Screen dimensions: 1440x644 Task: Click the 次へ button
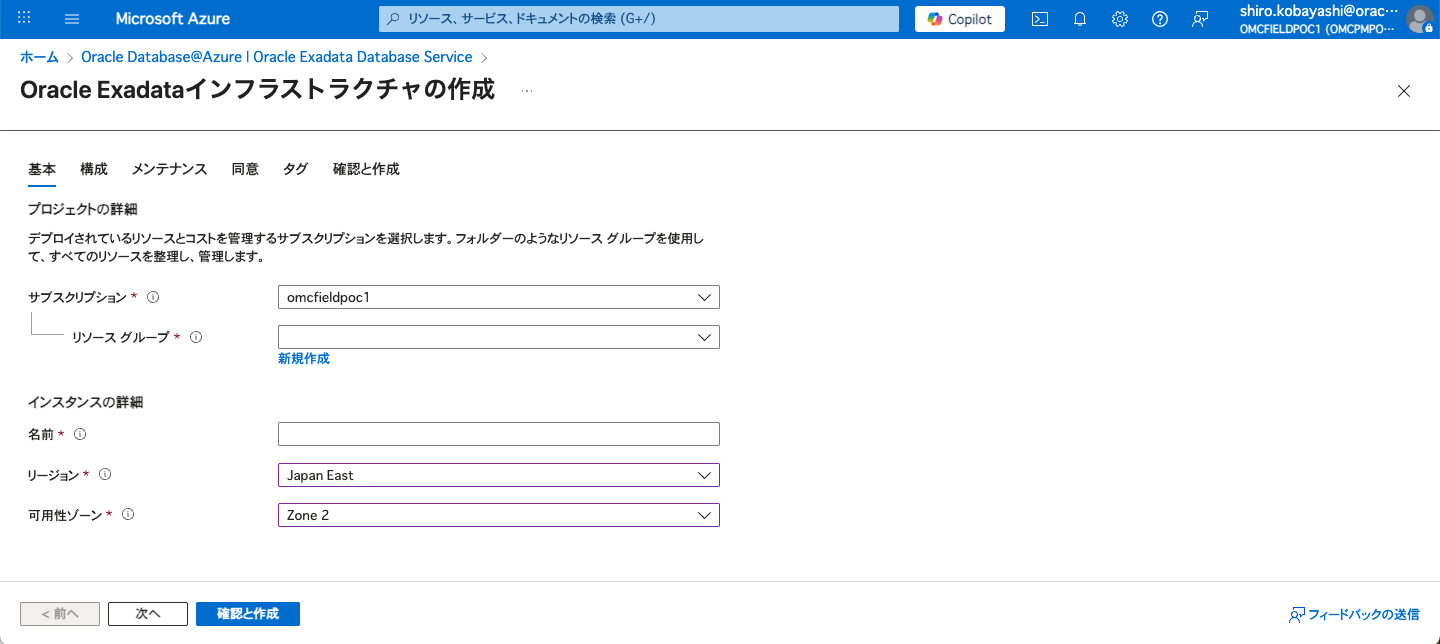tap(147, 613)
